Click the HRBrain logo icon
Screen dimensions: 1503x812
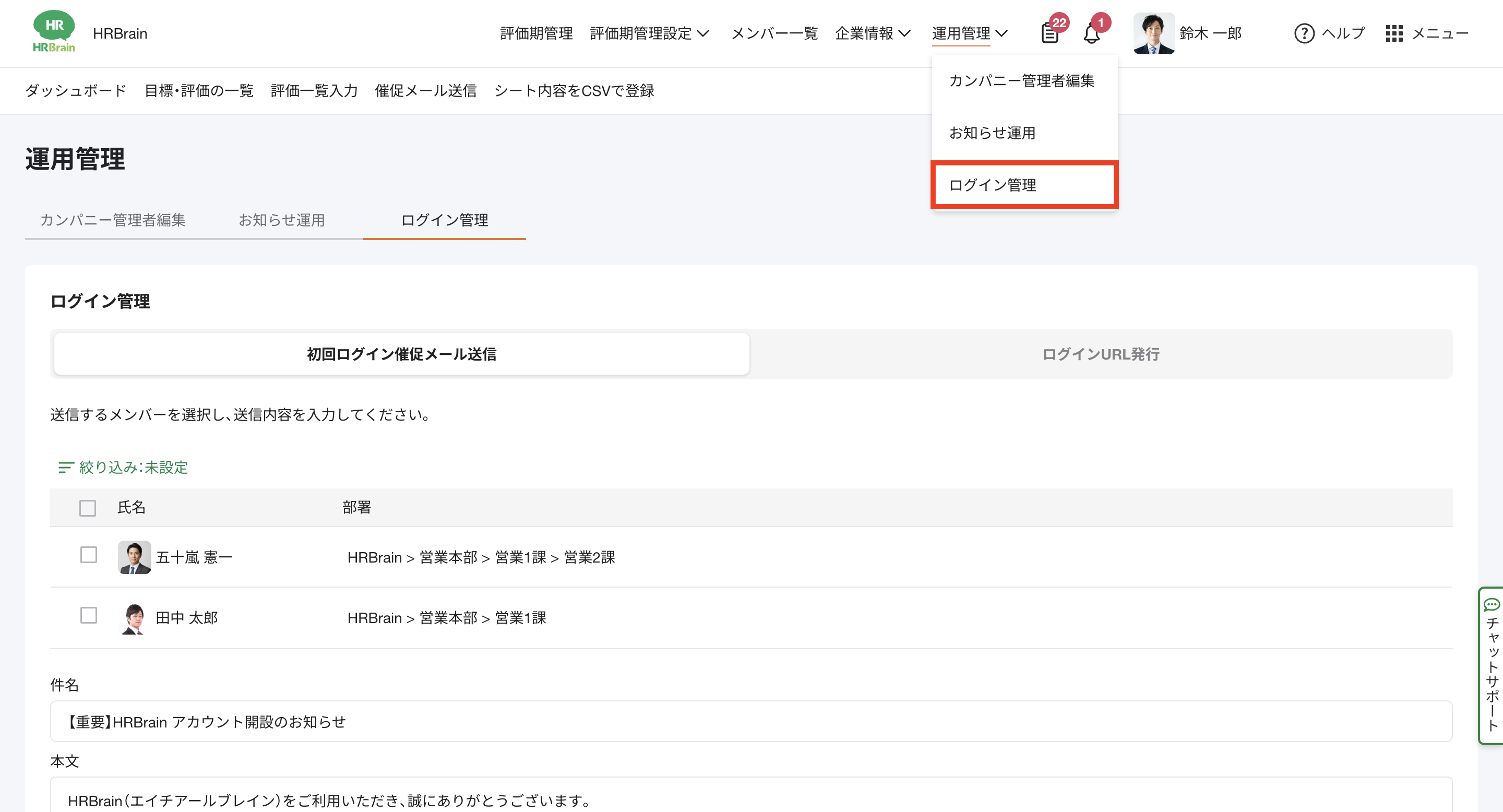(54, 32)
